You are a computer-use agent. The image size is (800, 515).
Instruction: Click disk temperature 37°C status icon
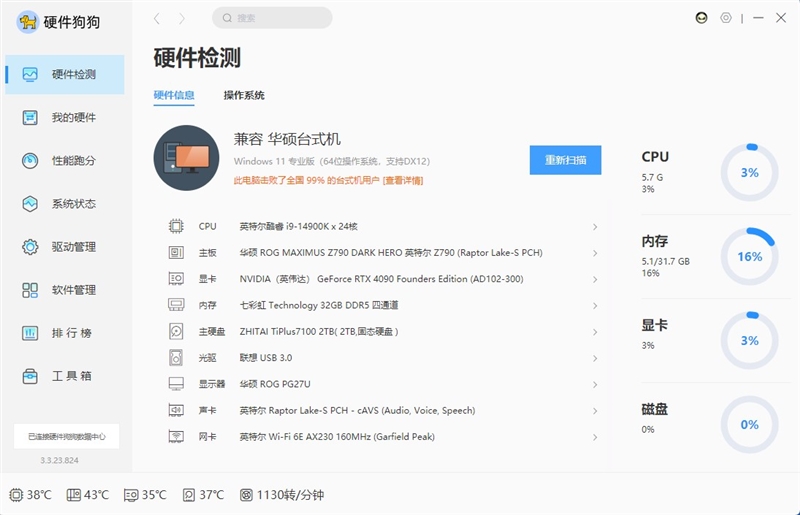click(x=189, y=495)
